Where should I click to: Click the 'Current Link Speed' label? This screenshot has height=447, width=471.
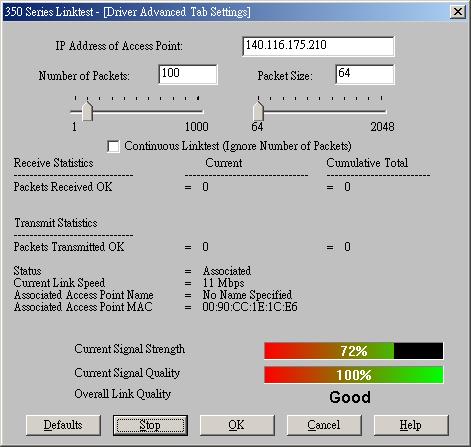point(59,283)
